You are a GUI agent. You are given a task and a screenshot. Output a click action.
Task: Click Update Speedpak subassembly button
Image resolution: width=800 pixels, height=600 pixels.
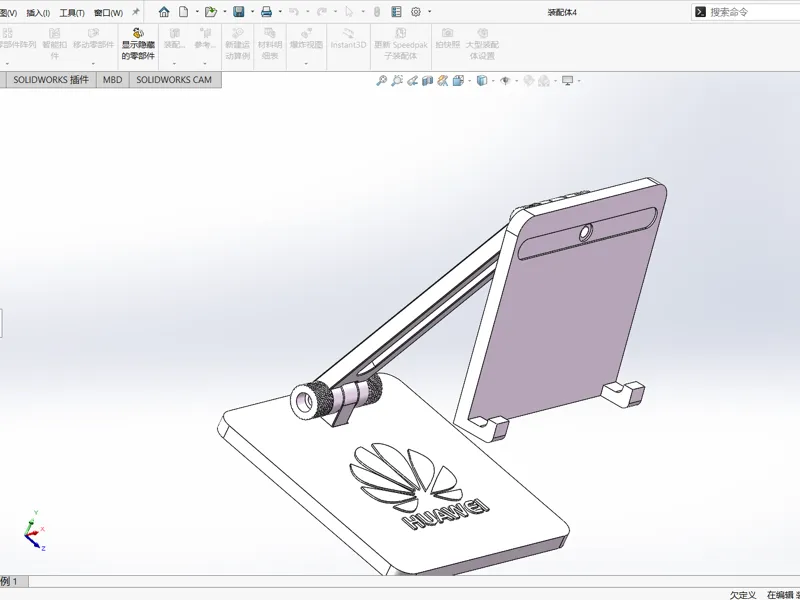[401, 44]
